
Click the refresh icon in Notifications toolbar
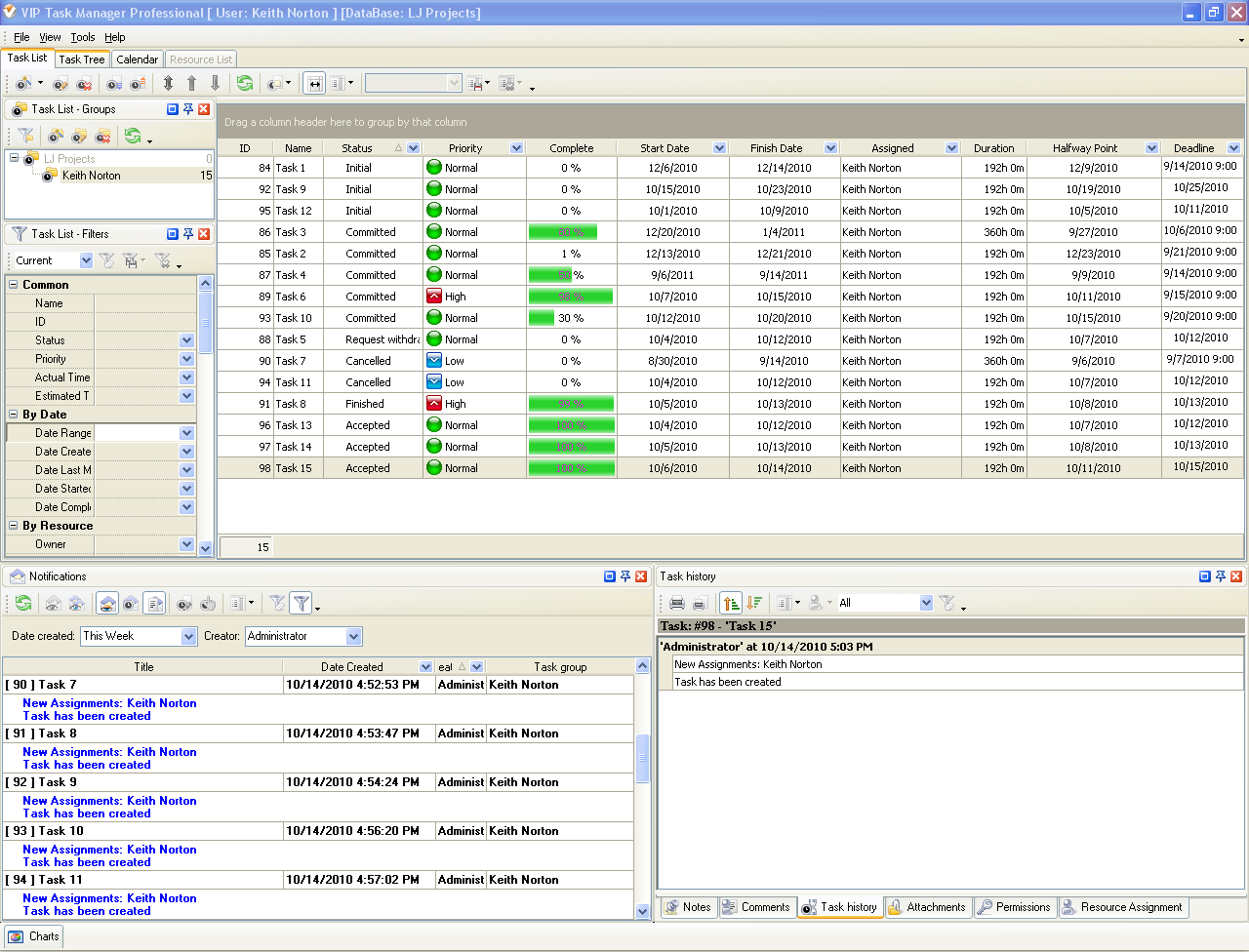[23, 604]
